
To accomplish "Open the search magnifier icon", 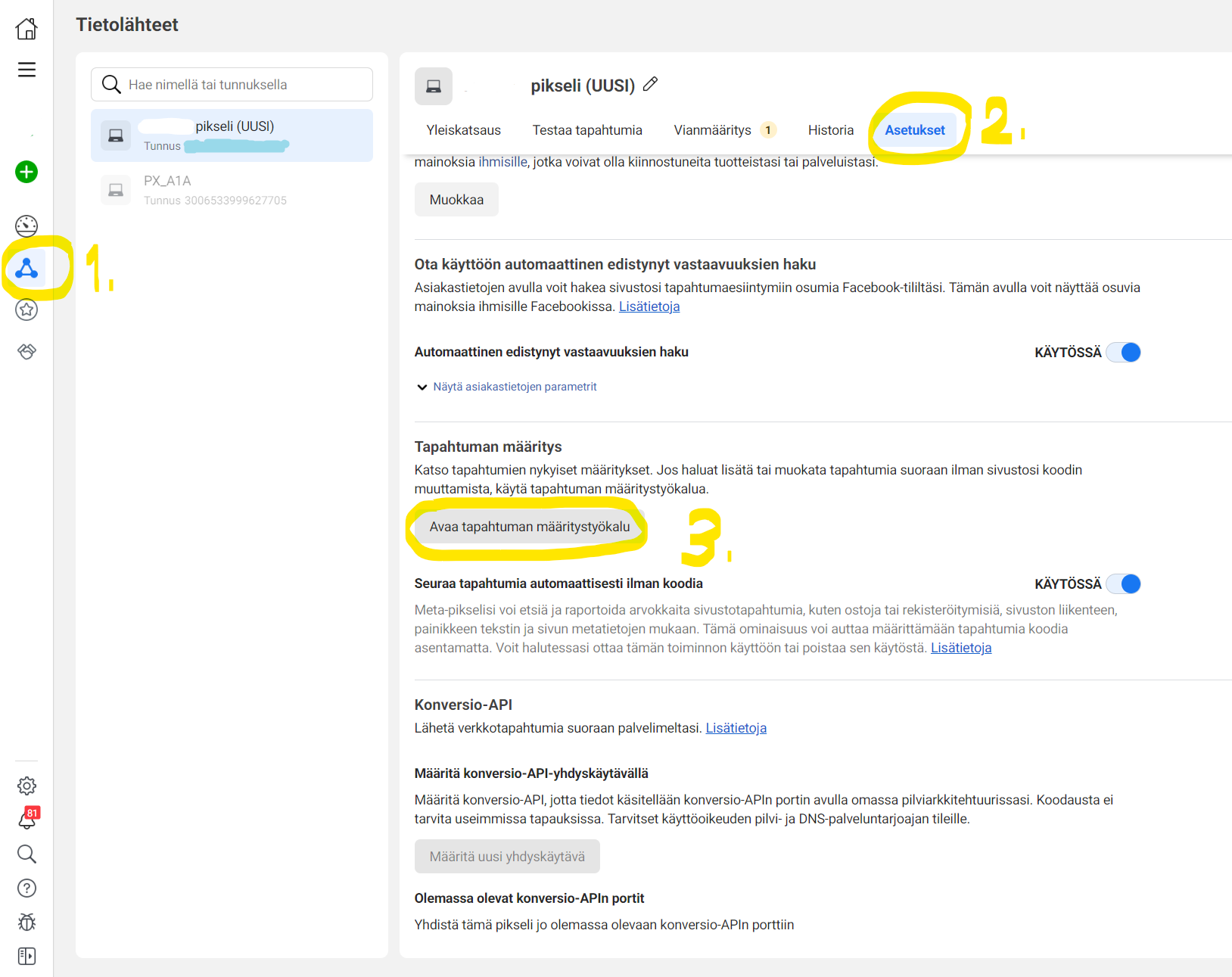I will [x=26, y=854].
